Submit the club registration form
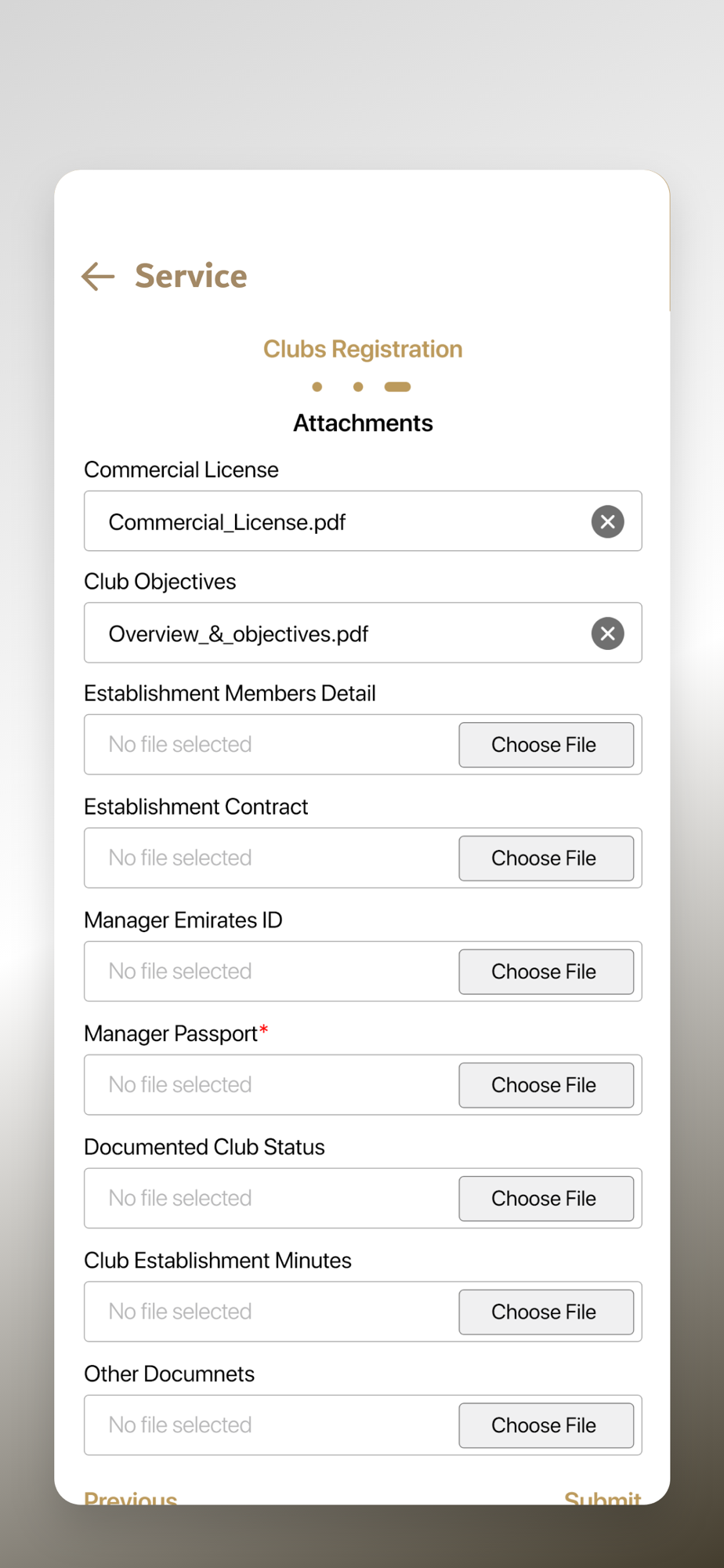 pyautogui.click(x=603, y=1497)
